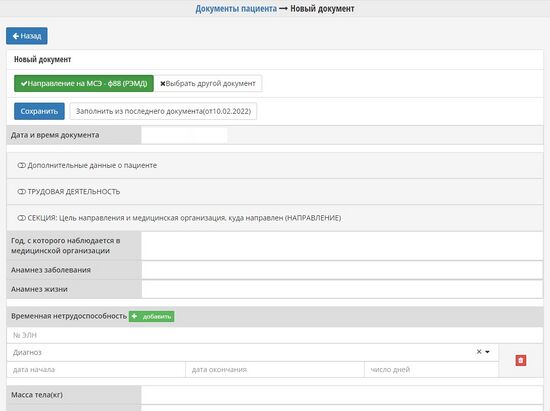Clear the Диагноз selection with the x icon
The image size is (550, 411).
[479, 351]
